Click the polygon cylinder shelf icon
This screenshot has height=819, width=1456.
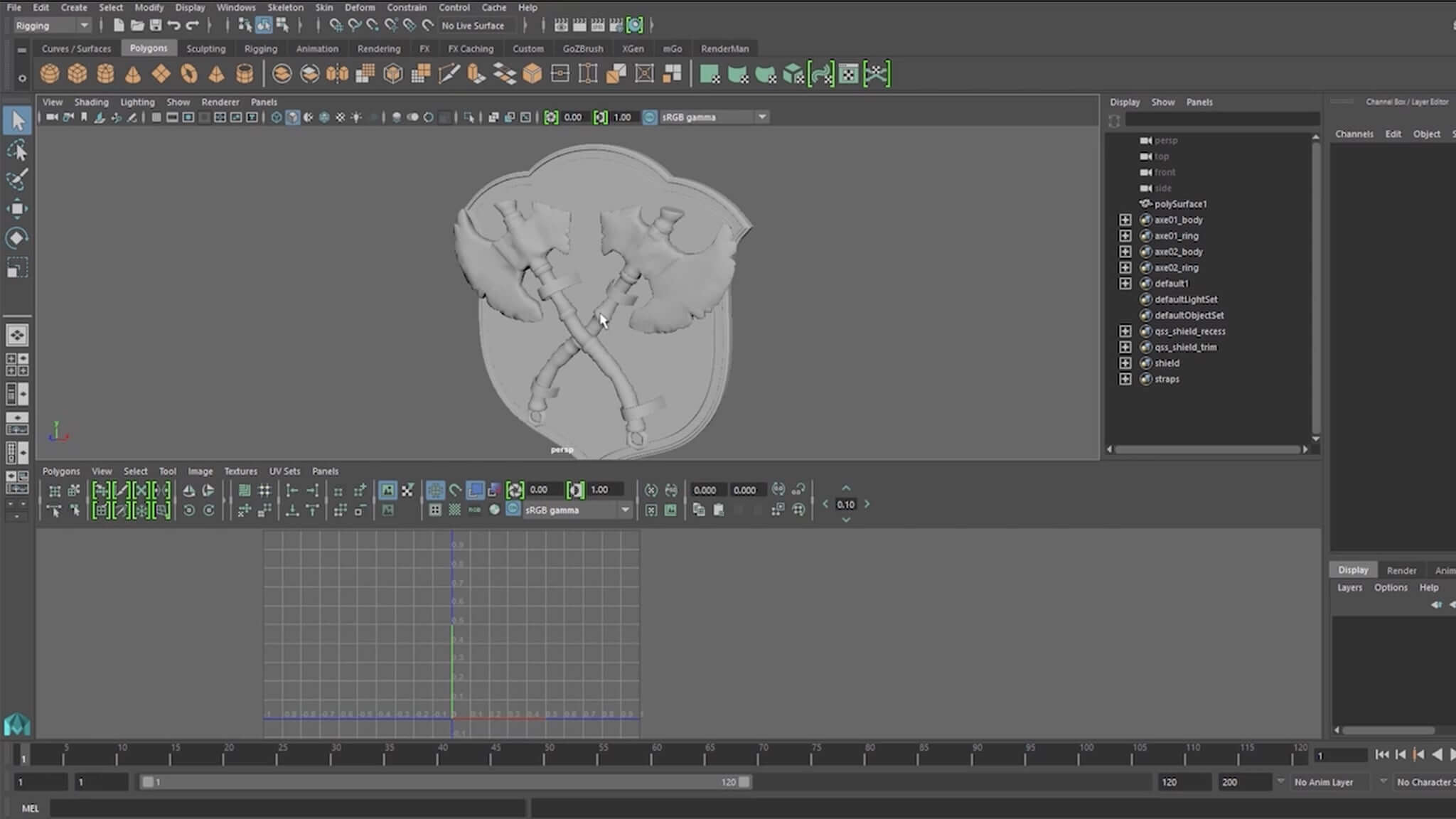[105, 74]
